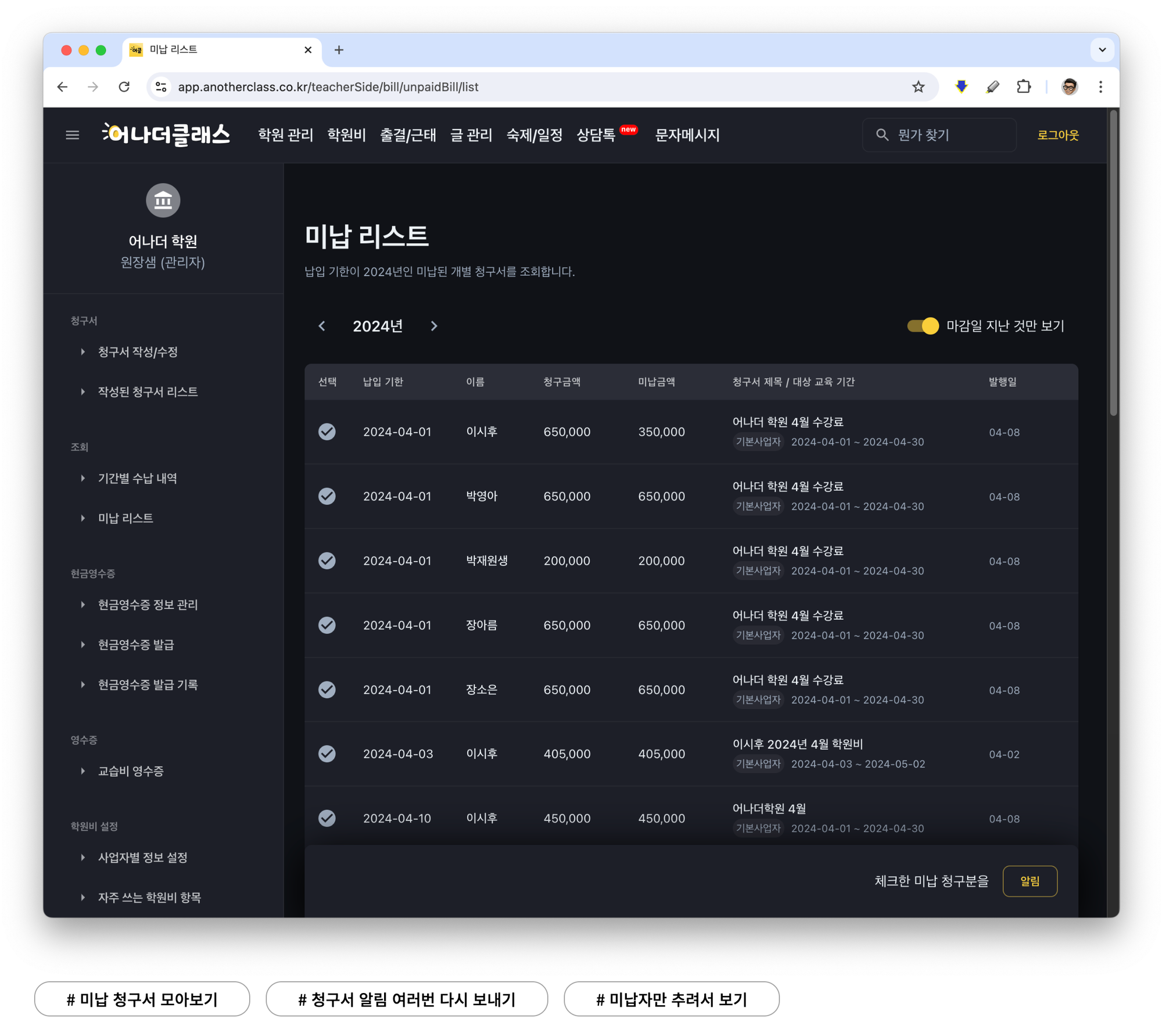Click the 미납금액 column header
This screenshot has width=1162, height=1036.
coord(656,382)
